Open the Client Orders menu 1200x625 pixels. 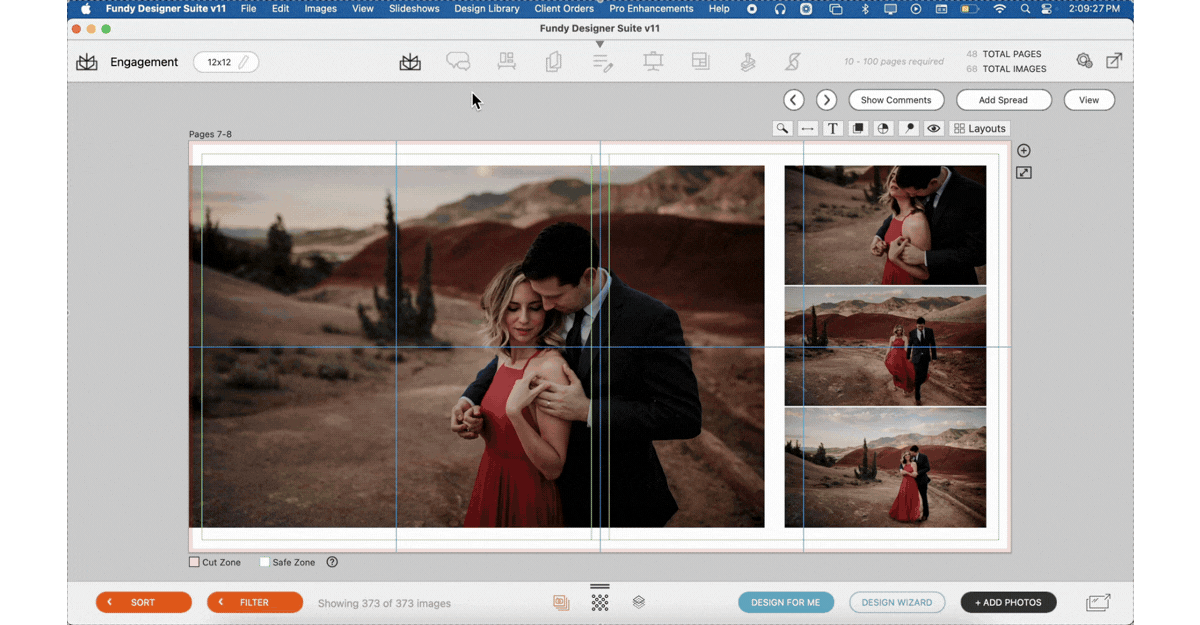[564, 9]
